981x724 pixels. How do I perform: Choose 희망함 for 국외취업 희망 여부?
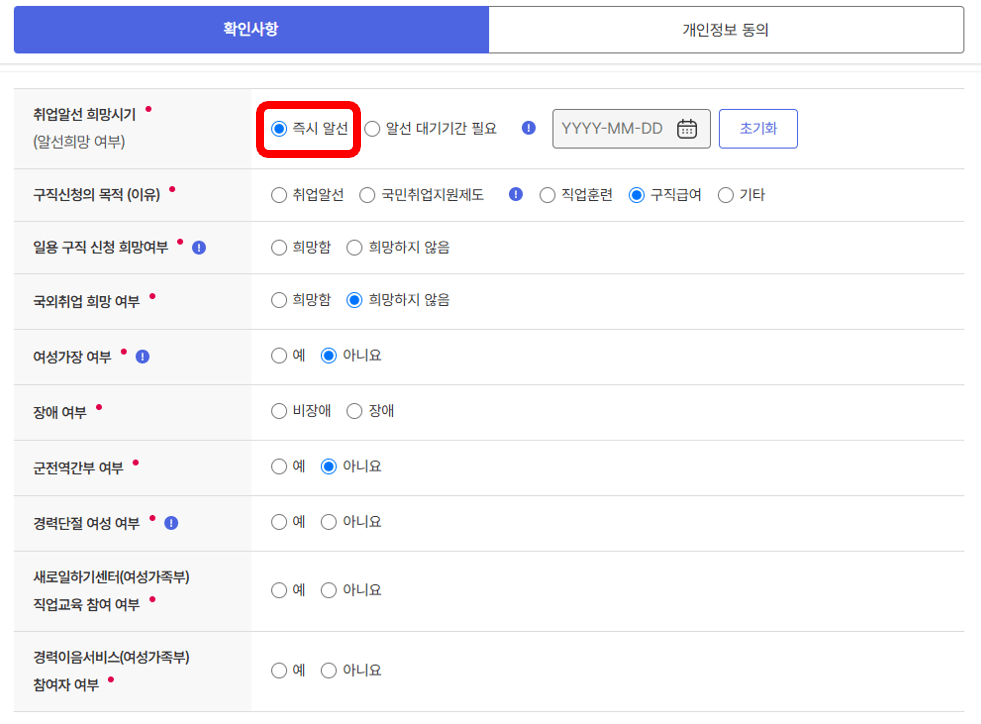[x=280, y=300]
